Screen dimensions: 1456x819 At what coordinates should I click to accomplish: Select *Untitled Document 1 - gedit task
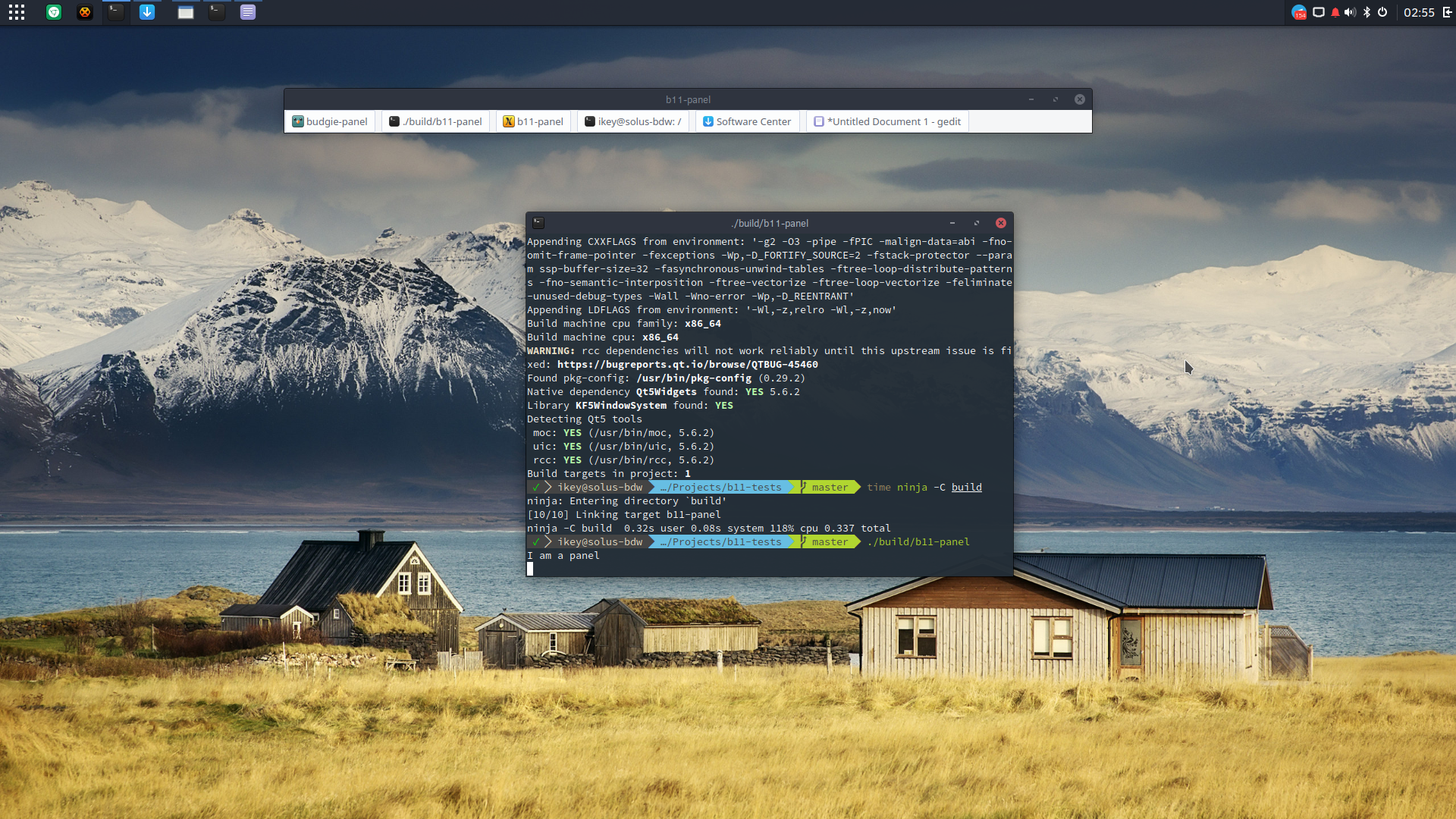coord(887,121)
